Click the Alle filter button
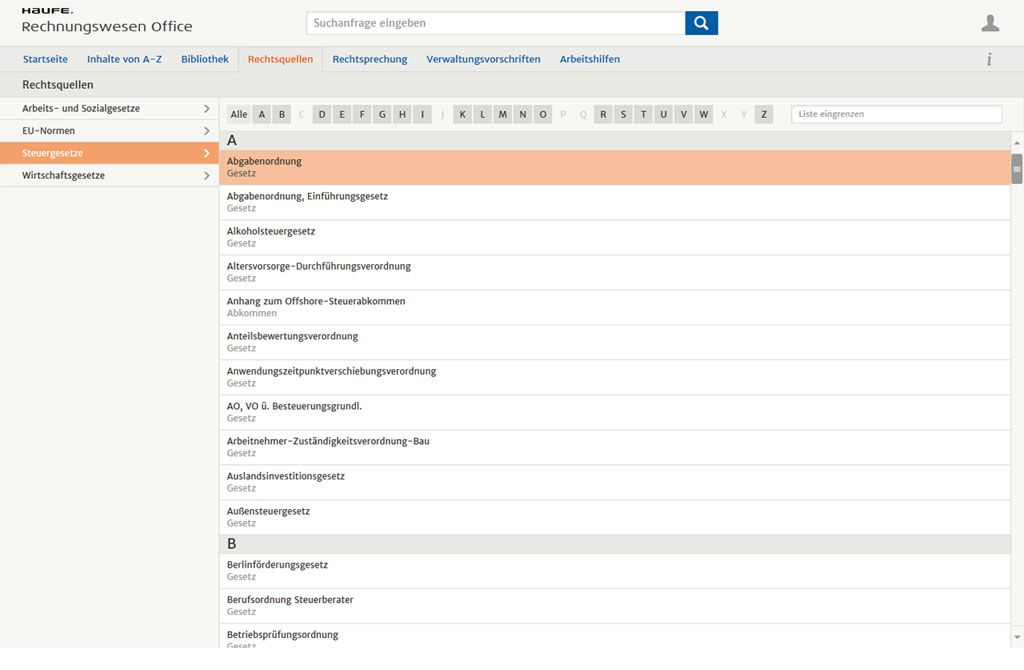 coord(239,114)
